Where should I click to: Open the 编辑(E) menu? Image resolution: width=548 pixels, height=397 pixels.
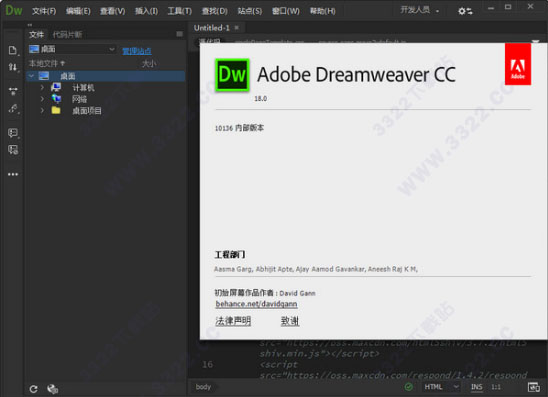coord(78,11)
